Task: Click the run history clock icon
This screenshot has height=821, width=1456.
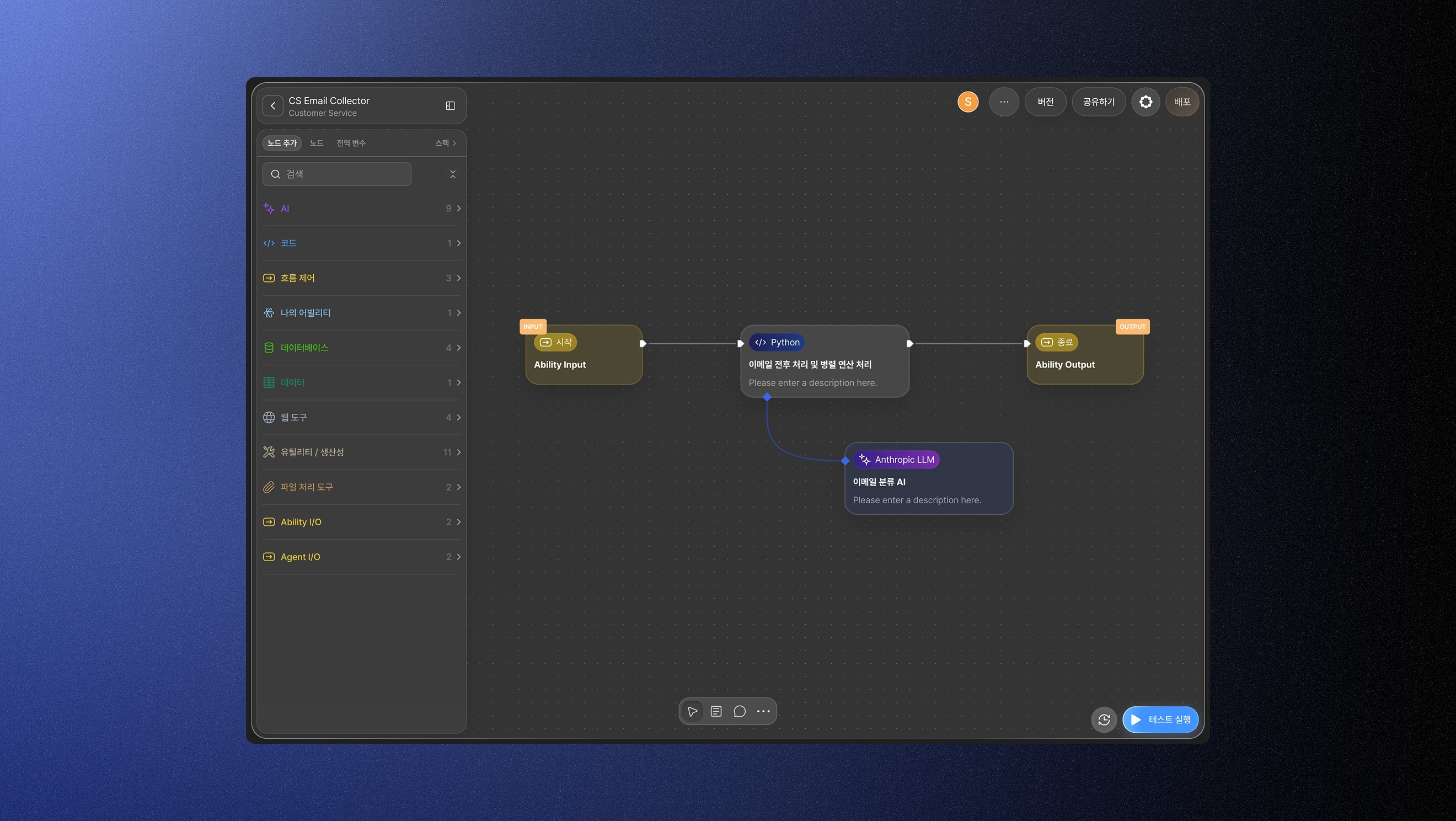Action: [1104, 720]
